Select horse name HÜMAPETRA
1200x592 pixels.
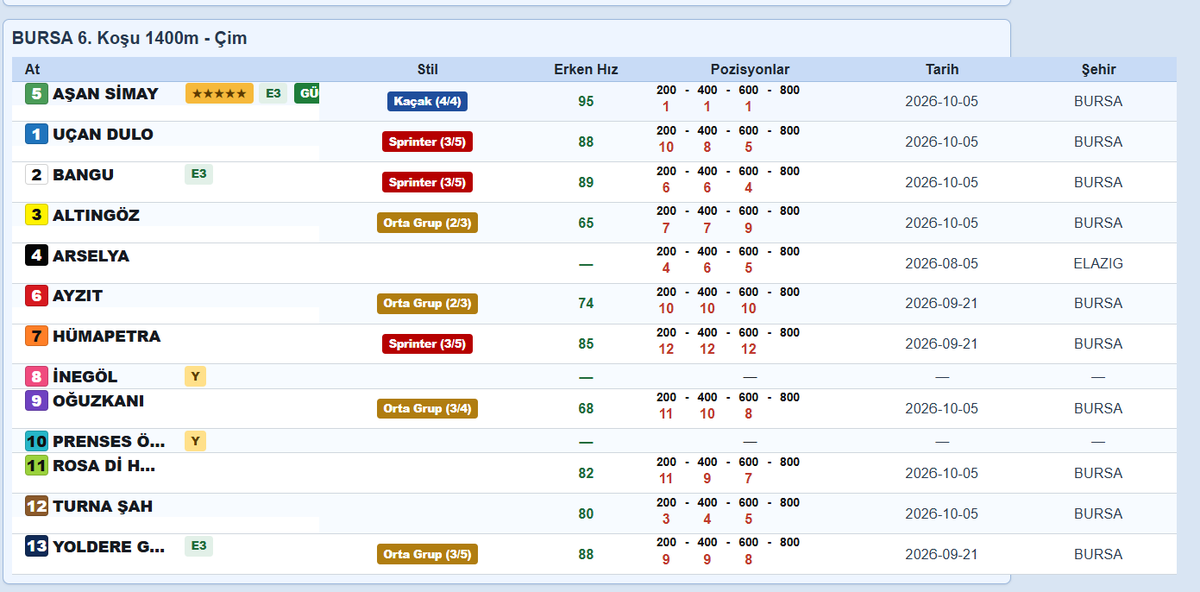click(106, 336)
